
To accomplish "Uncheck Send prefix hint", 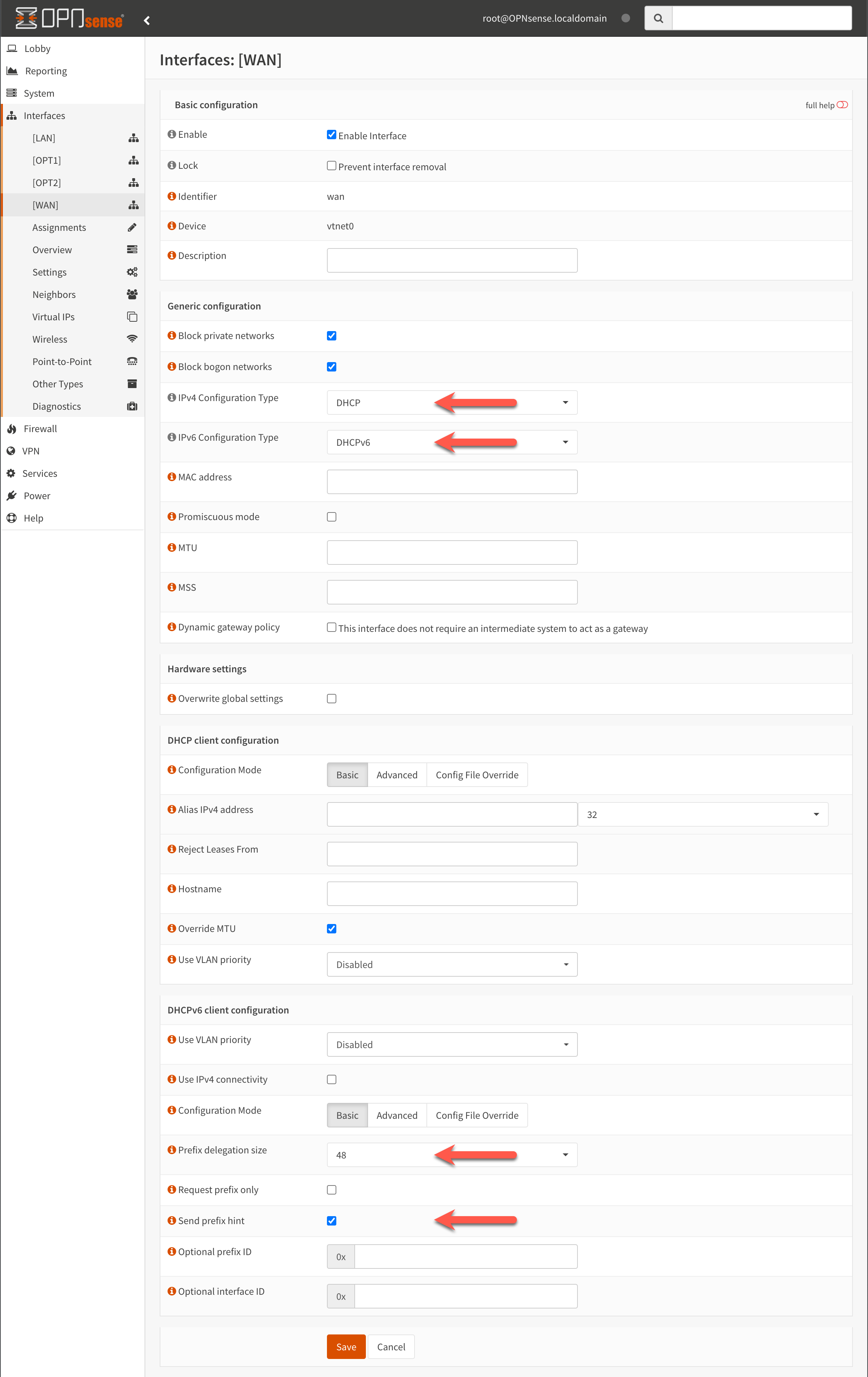I will [x=331, y=1220].
